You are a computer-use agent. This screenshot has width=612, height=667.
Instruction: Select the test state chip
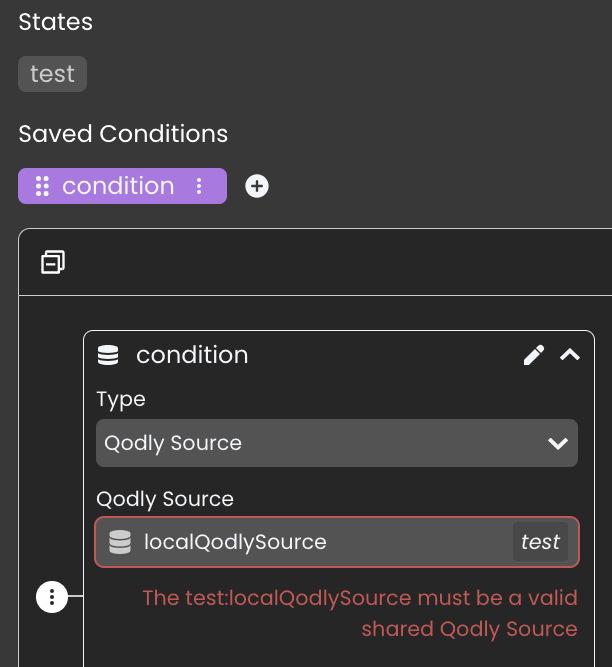pos(53,74)
